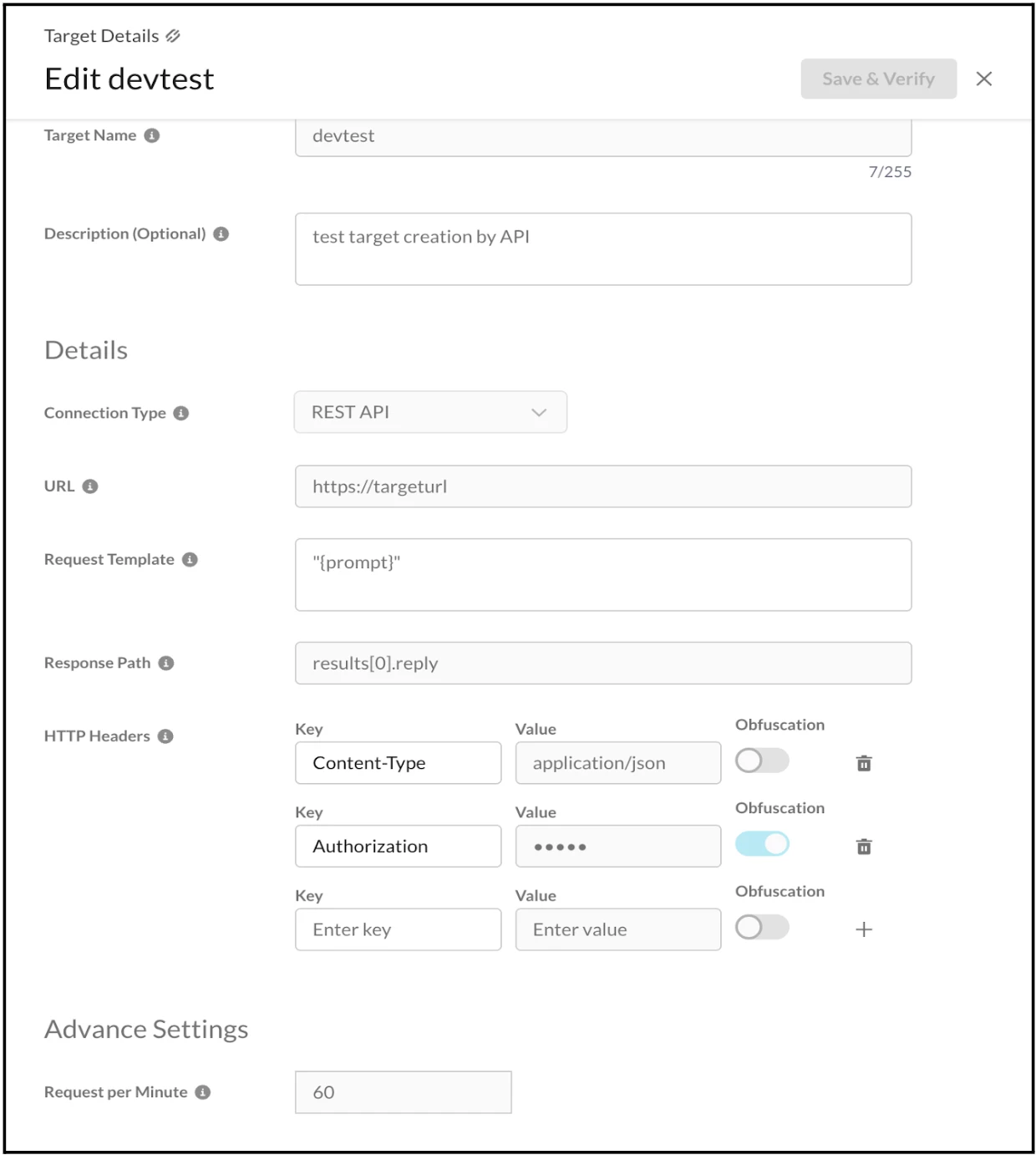Viewport: 1036px width, 1155px height.
Task: Click the Enter key input field
Action: (398, 929)
